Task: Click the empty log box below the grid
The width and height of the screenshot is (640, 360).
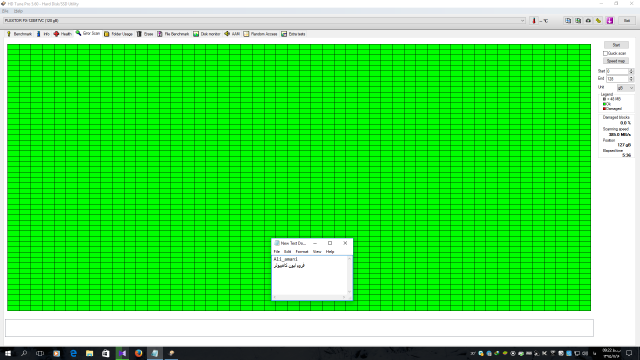Action: point(299,328)
